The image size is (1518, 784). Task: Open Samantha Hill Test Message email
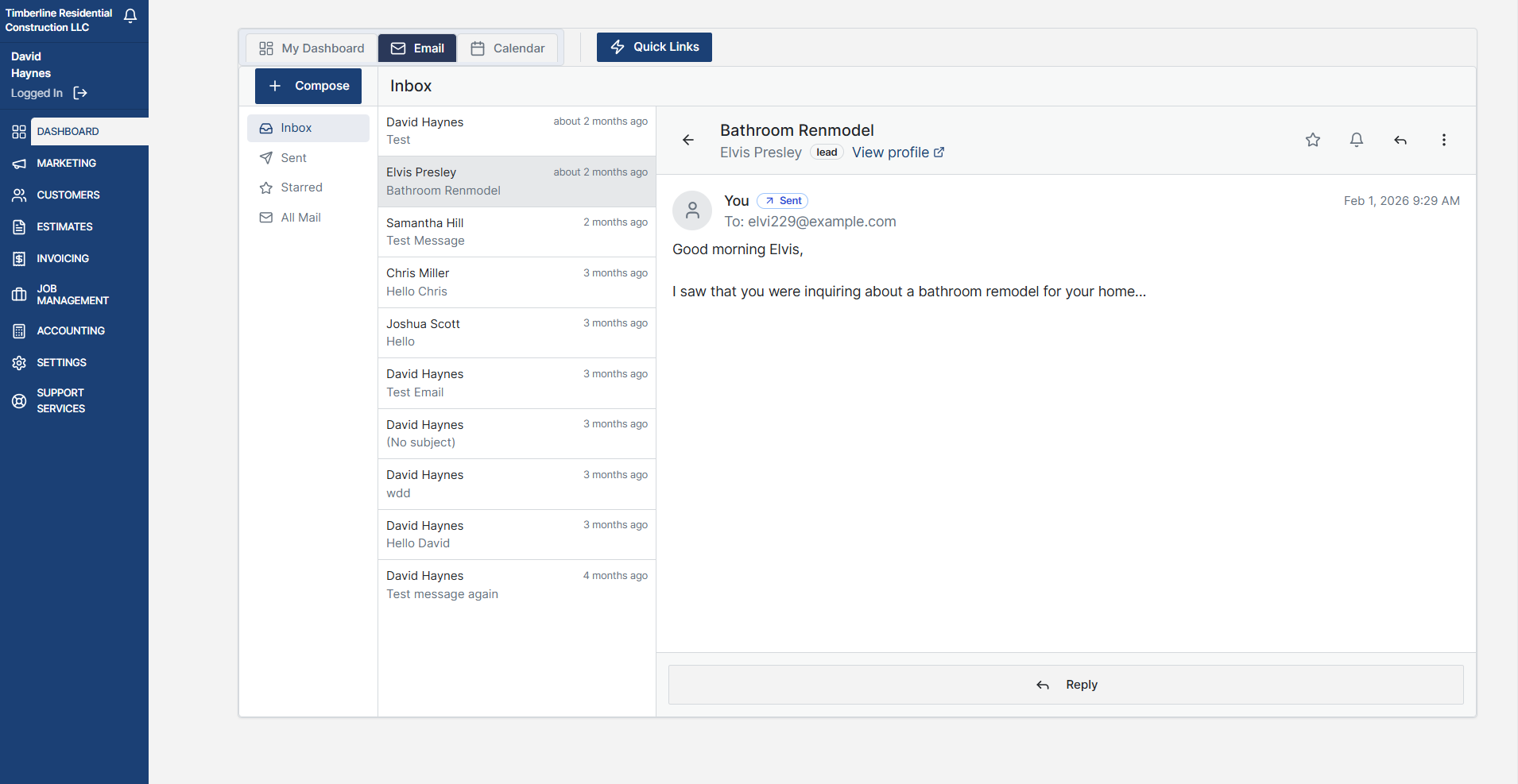click(517, 232)
